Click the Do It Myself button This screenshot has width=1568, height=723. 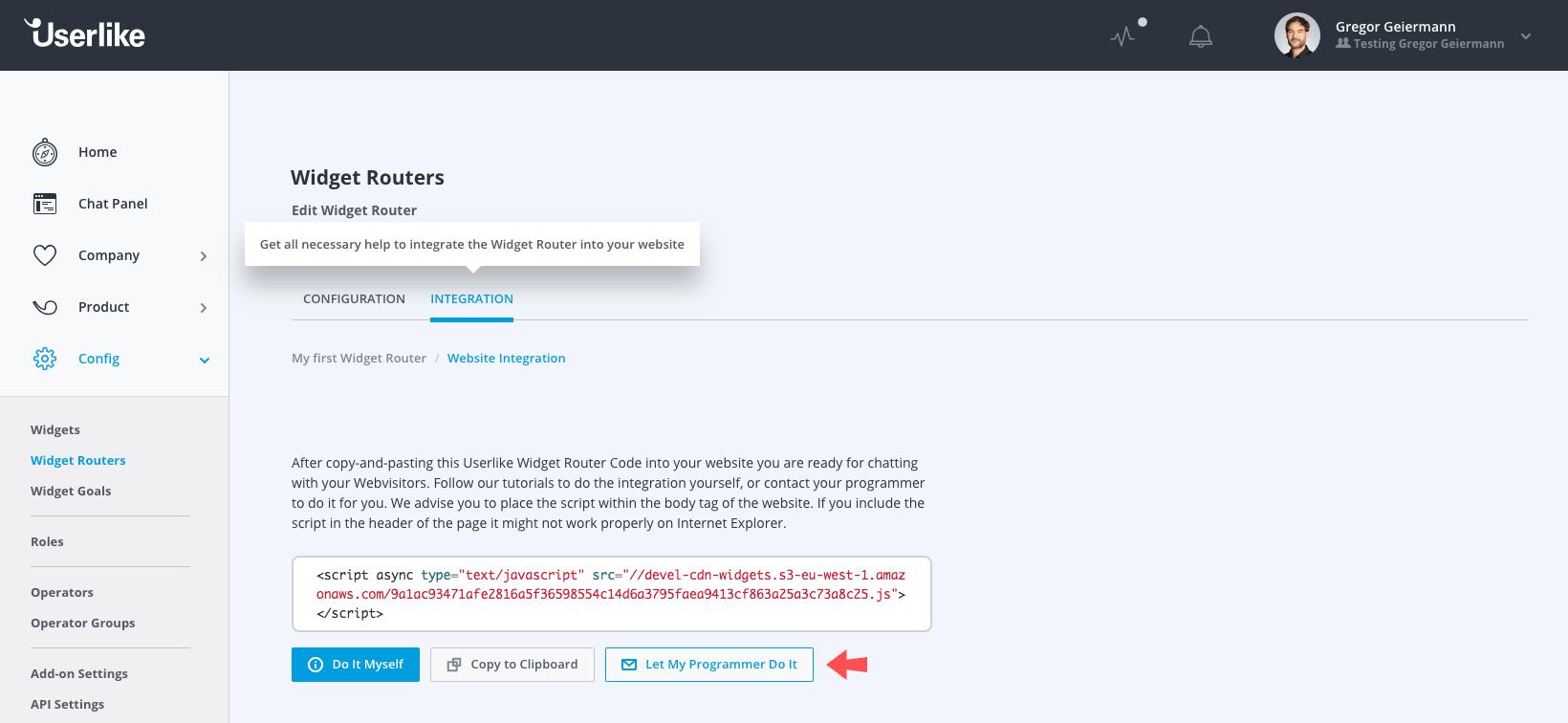(356, 665)
